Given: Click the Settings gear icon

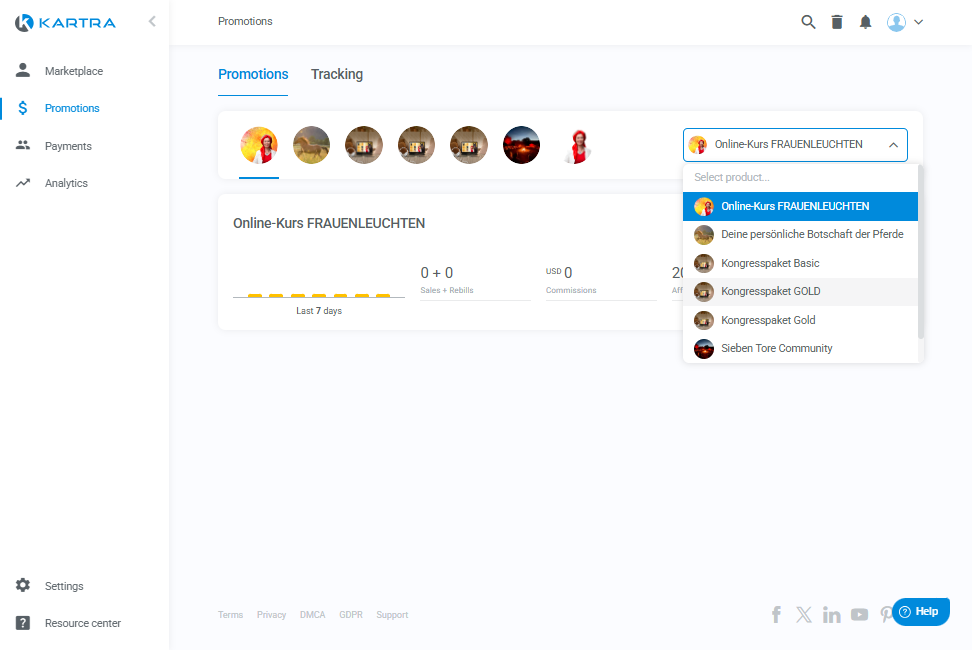Looking at the screenshot, I should [x=23, y=585].
